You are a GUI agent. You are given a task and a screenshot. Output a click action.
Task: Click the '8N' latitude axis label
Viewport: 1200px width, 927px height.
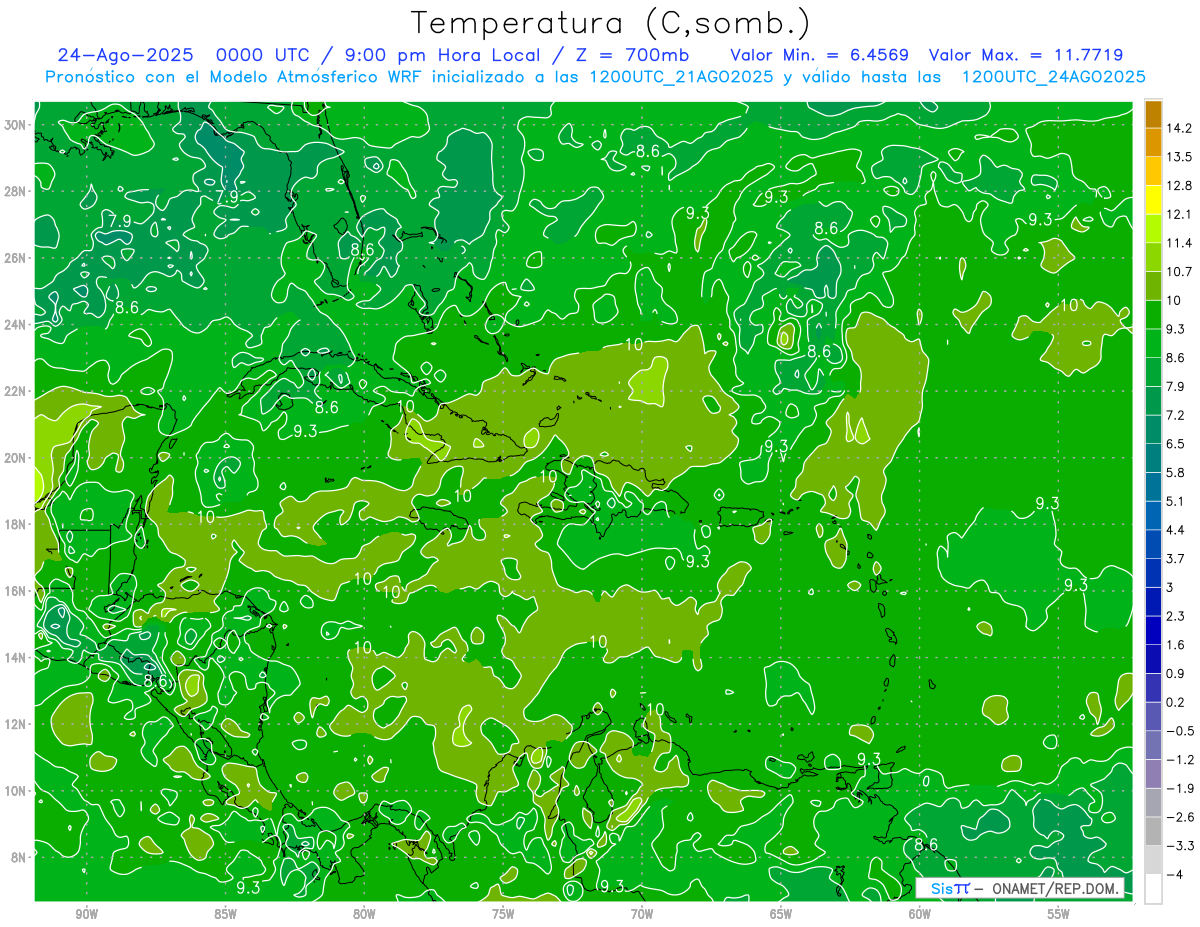pos(20,857)
